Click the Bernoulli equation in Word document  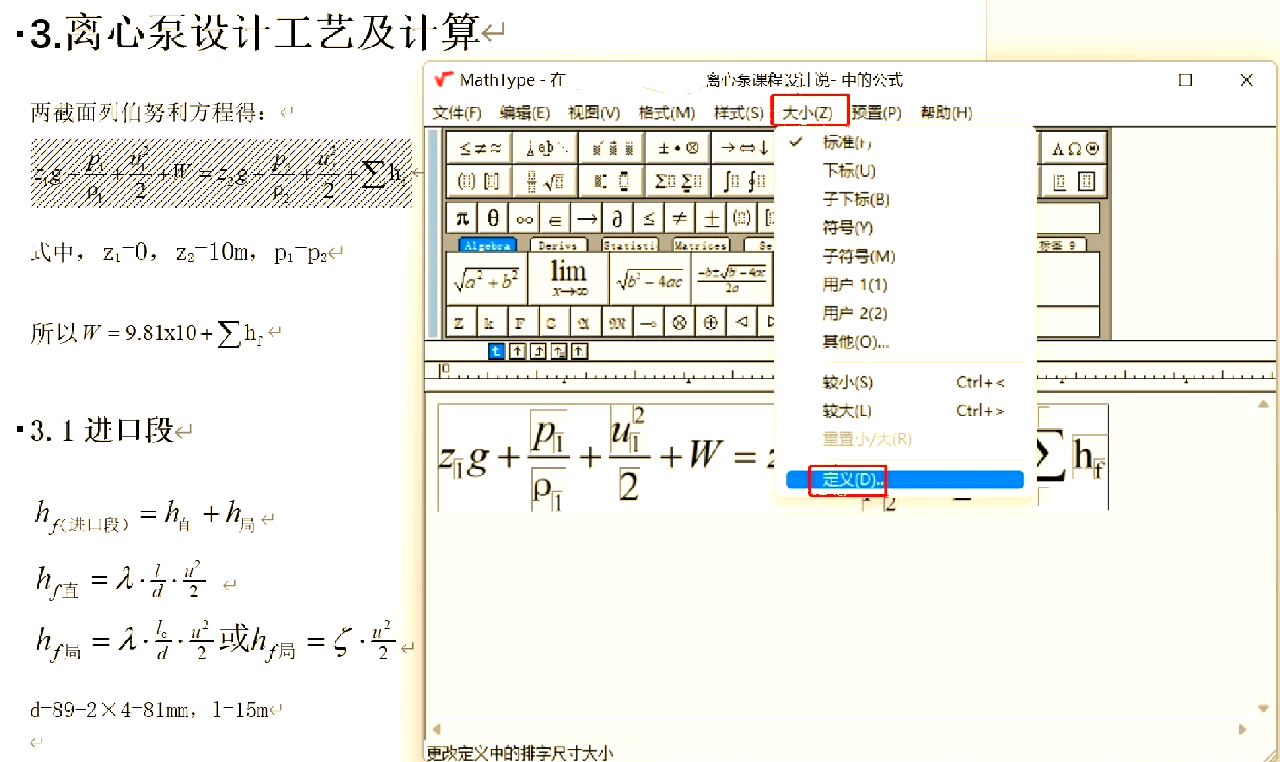[222, 173]
